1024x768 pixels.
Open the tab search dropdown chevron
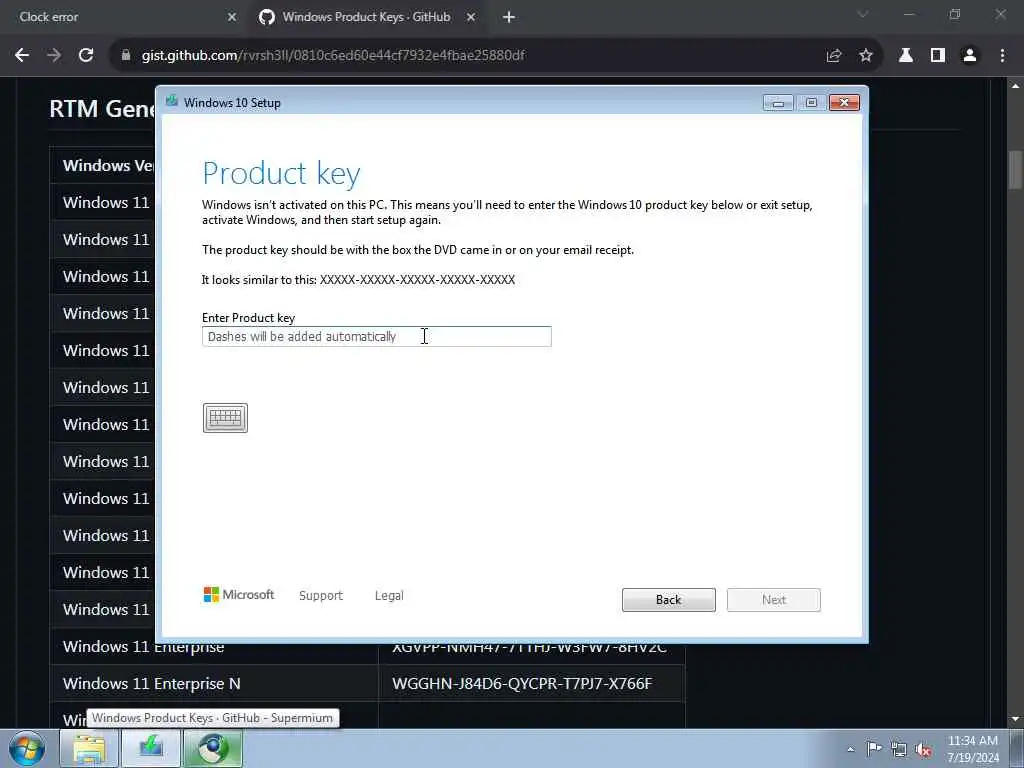click(863, 14)
